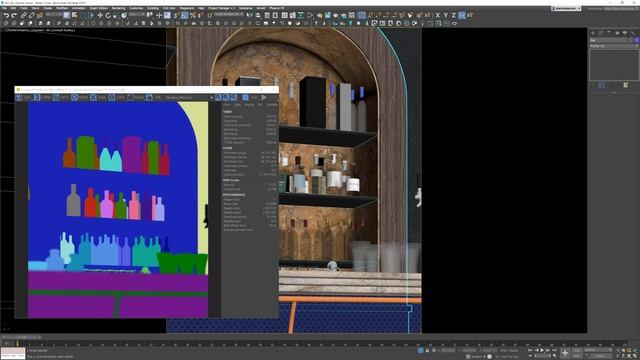Click the Select and Place tool
Image resolution: width=640 pixels, height=360 pixels.
[x=124, y=15]
